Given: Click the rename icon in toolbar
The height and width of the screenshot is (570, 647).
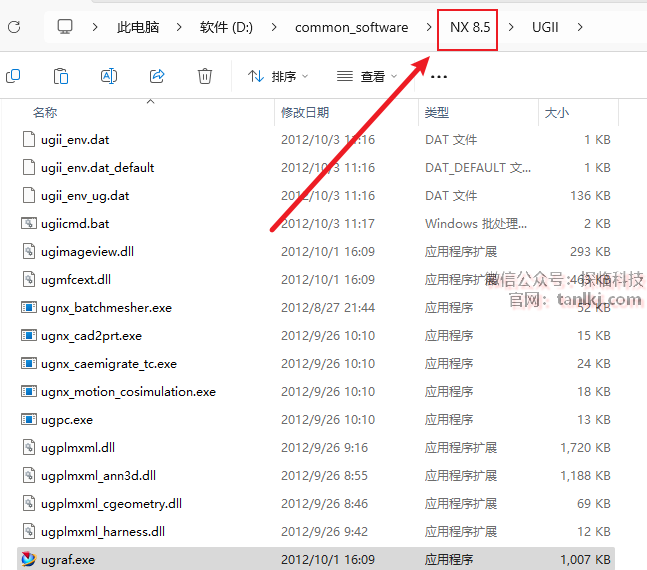Looking at the screenshot, I should tap(109, 76).
